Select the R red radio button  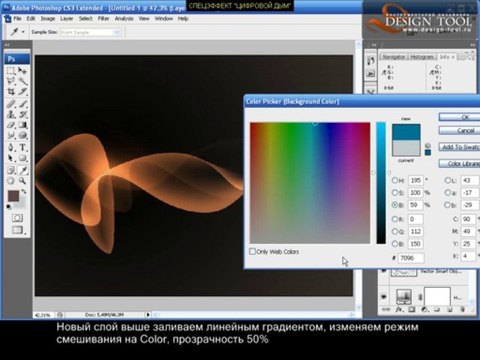395,219
